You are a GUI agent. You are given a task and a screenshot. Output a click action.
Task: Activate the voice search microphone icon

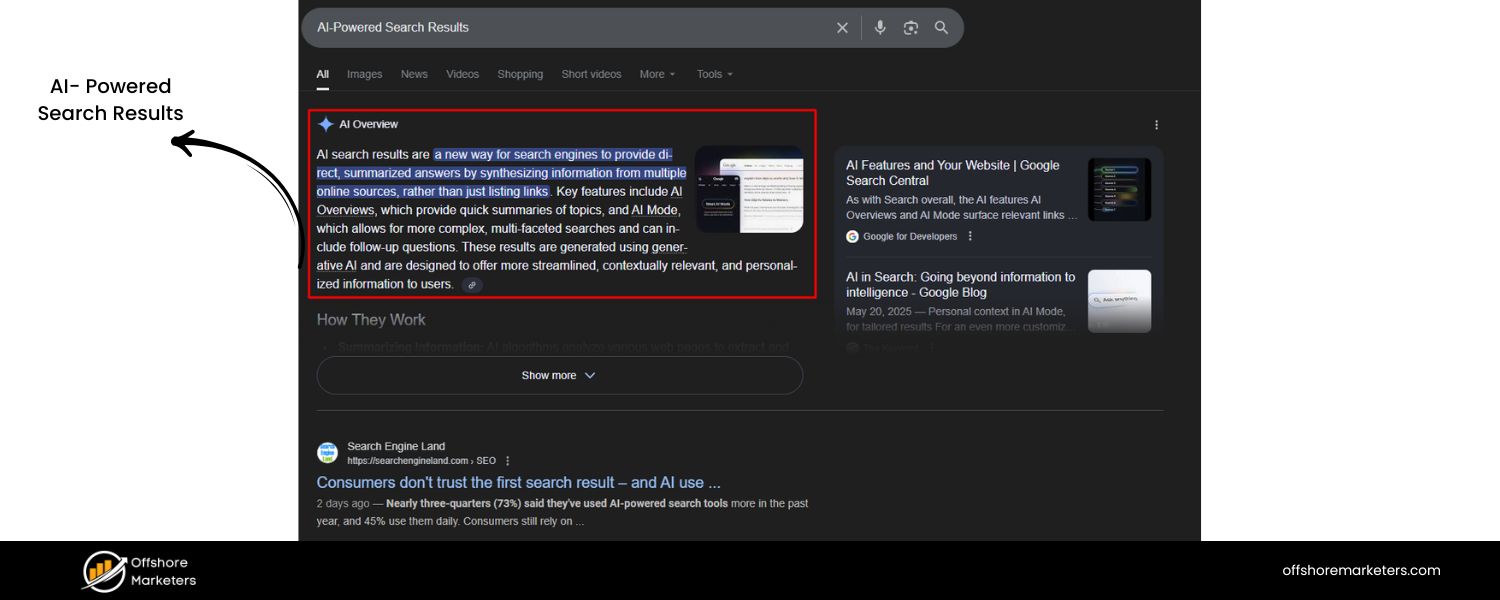[x=880, y=27]
